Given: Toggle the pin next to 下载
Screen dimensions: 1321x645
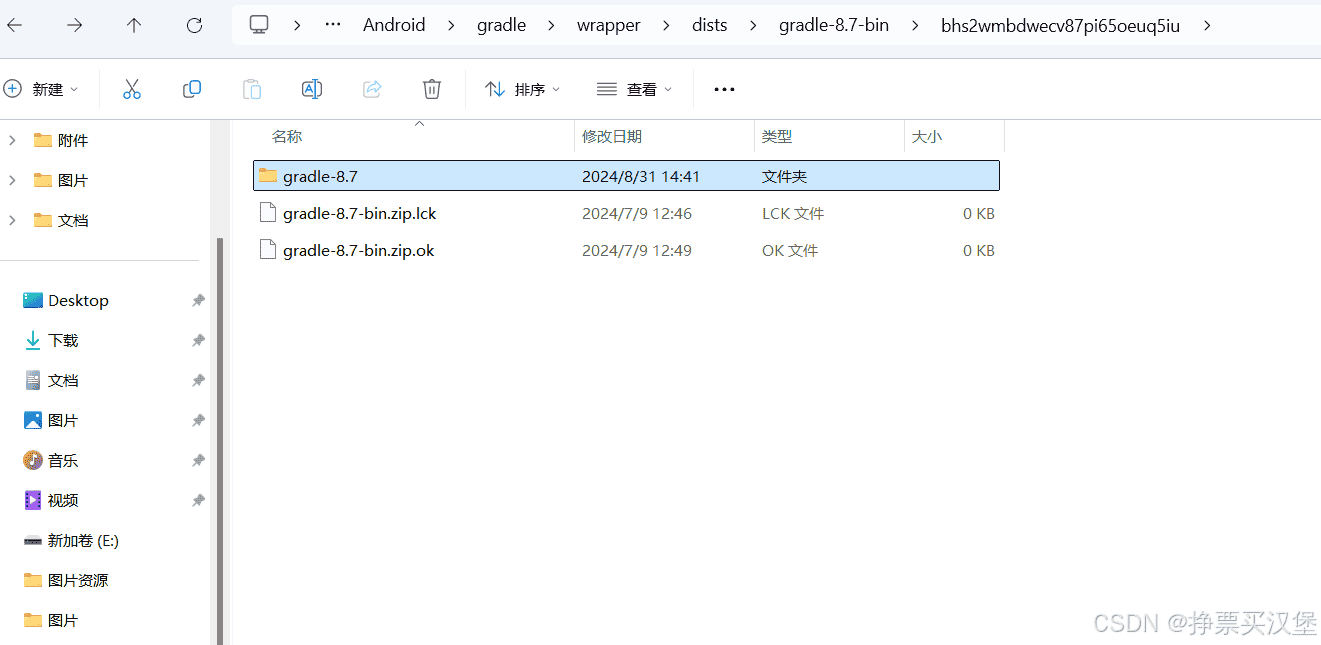Looking at the screenshot, I should click(197, 339).
